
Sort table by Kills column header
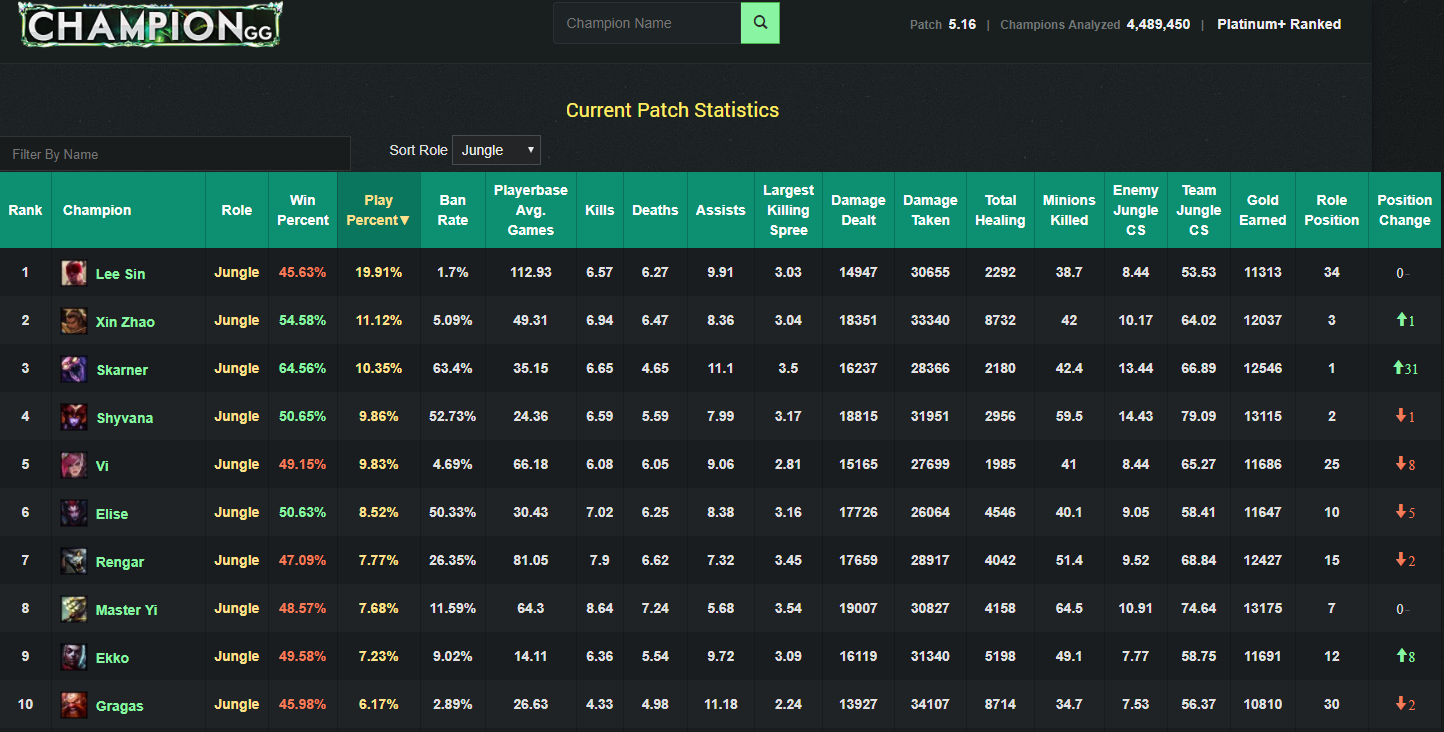(600, 210)
